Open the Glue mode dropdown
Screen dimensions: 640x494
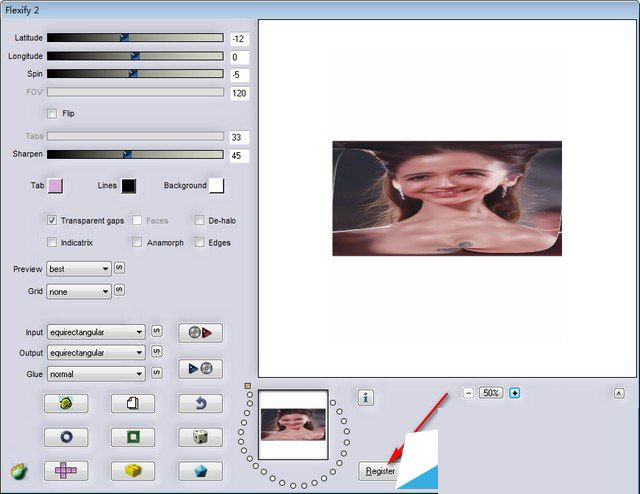pos(96,374)
